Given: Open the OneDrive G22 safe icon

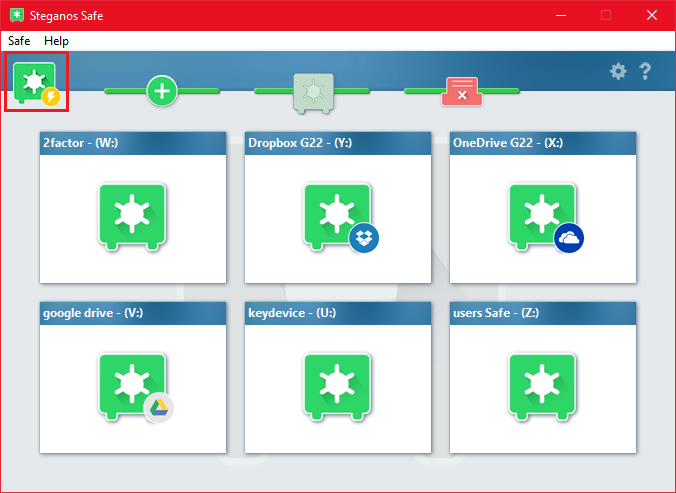Looking at the screenshot, I should coord(540,215).
